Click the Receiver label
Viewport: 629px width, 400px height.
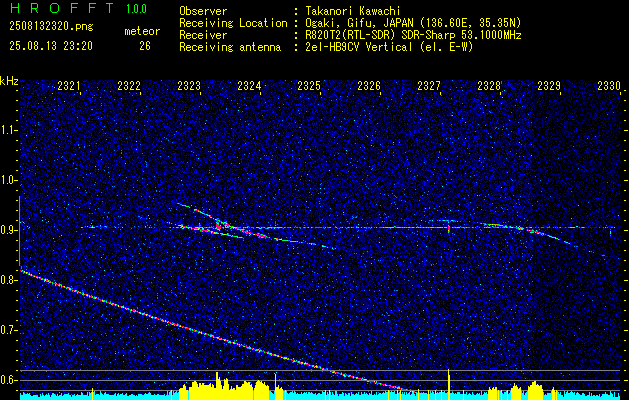coord(203,35)
